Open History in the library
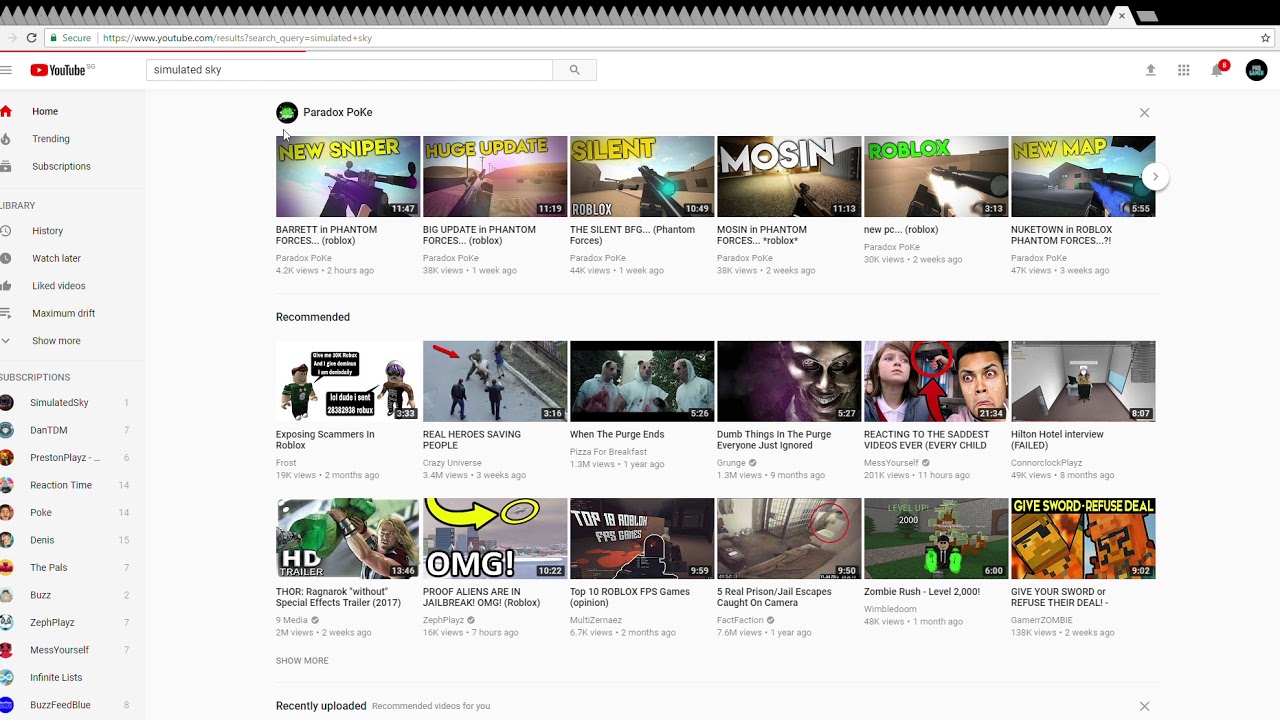The width and height of the screenshot is (1280, 720). pyautogui.click(x=47, y=231)
